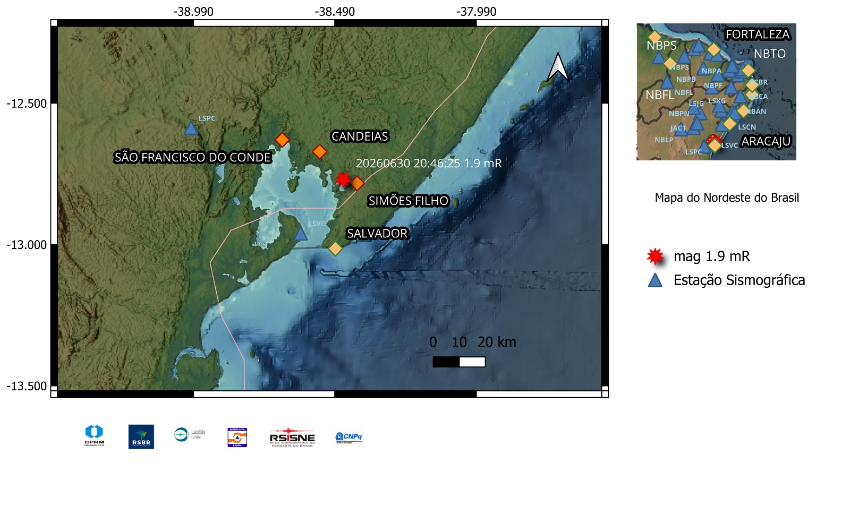This screenshot has height=505, width=850.
Task: Click the legend text mag 1.9 mR
Action: click(712, 256)
